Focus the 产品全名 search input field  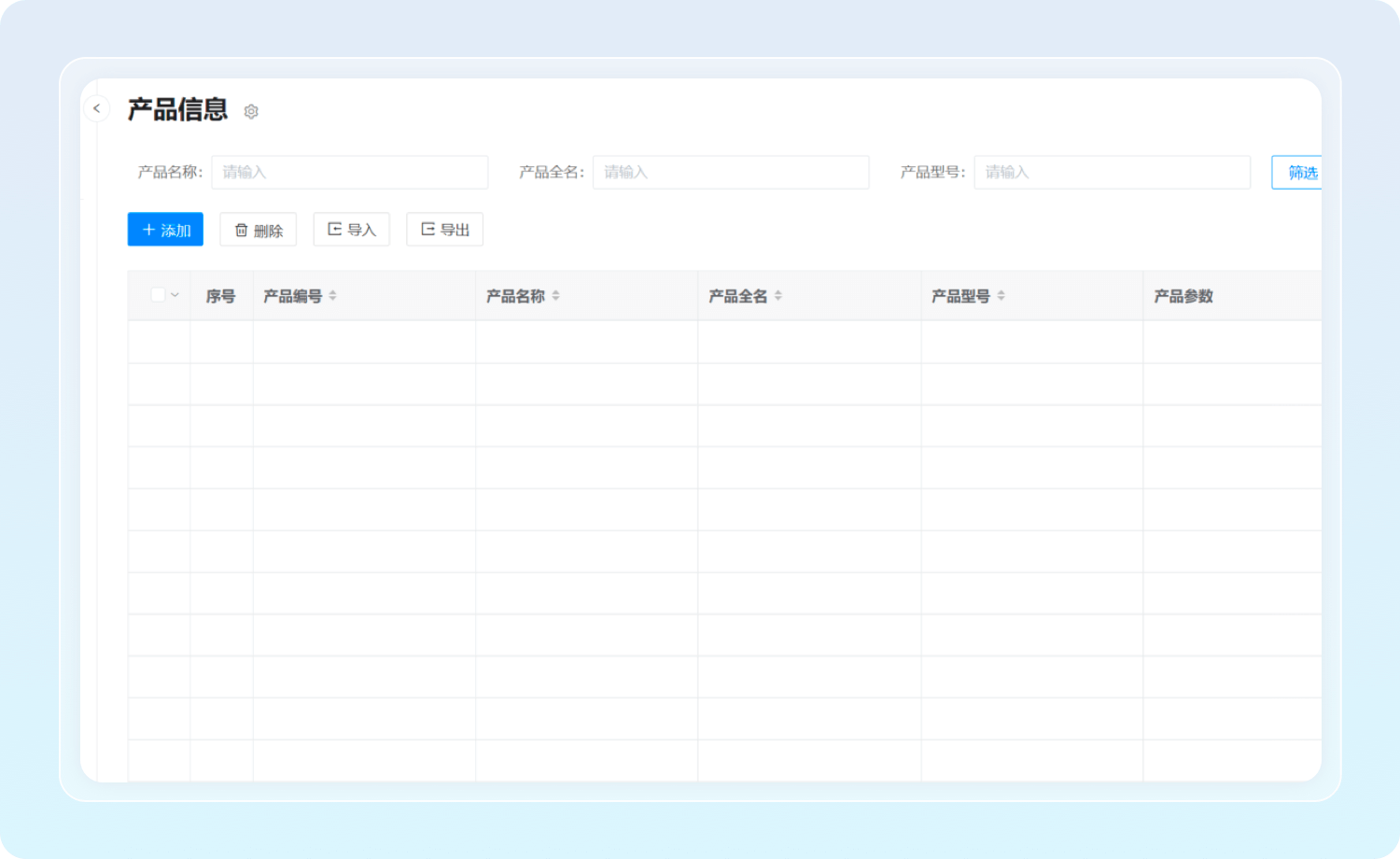[x=731, y=173]
